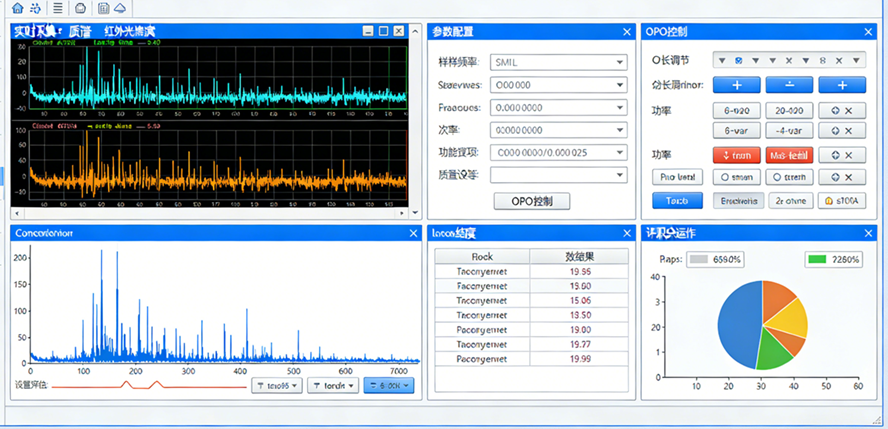Click the s100A button with the lock icon
Image resolution: width=888 pixels, height=429 pixels.
[x=841, y=201]
